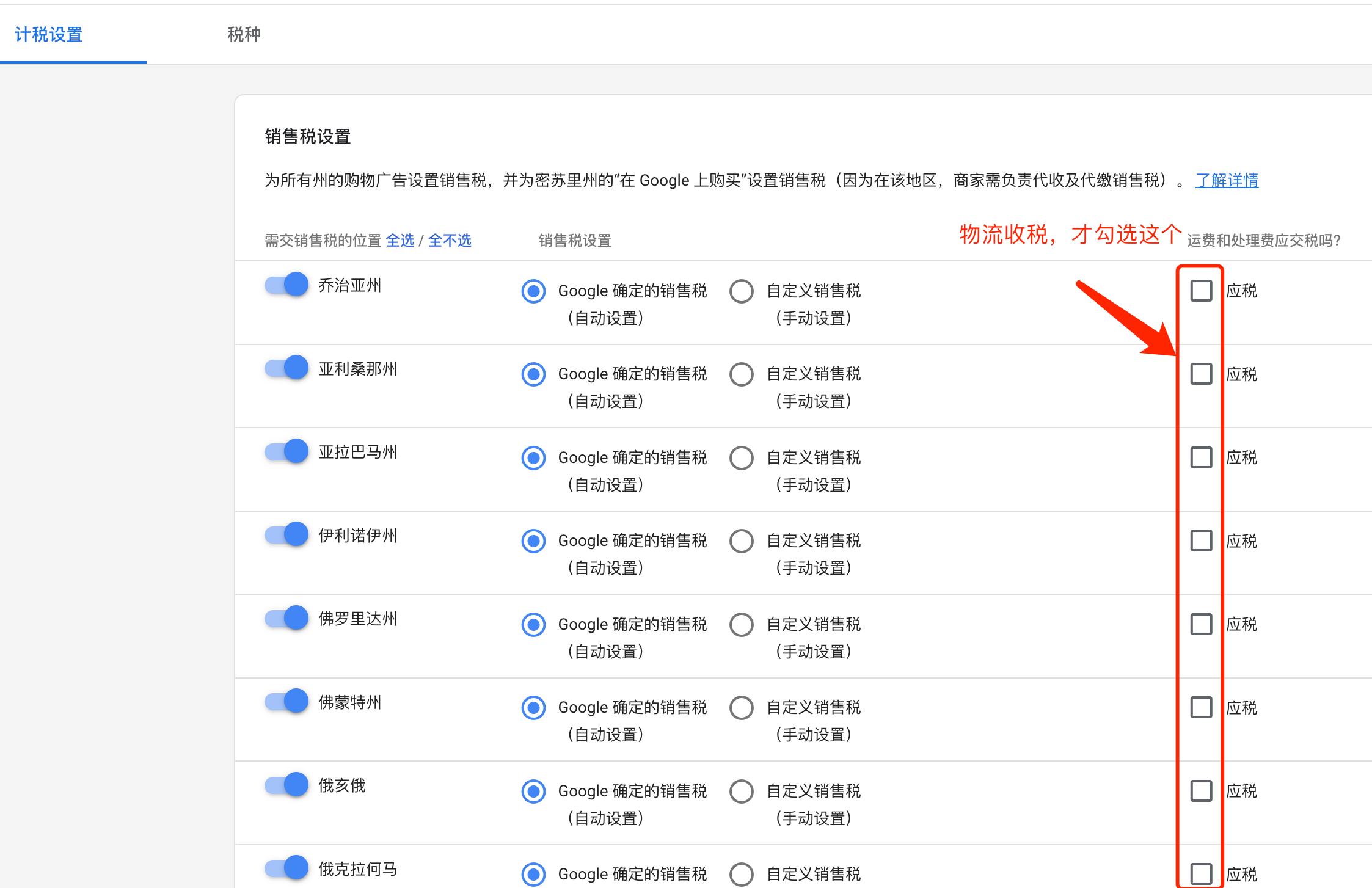Image resolution: width=1372 pixels, height=888 pixels.
Task: Check 应税 for 伊利诺伊州
Action: click(1201, 540)
